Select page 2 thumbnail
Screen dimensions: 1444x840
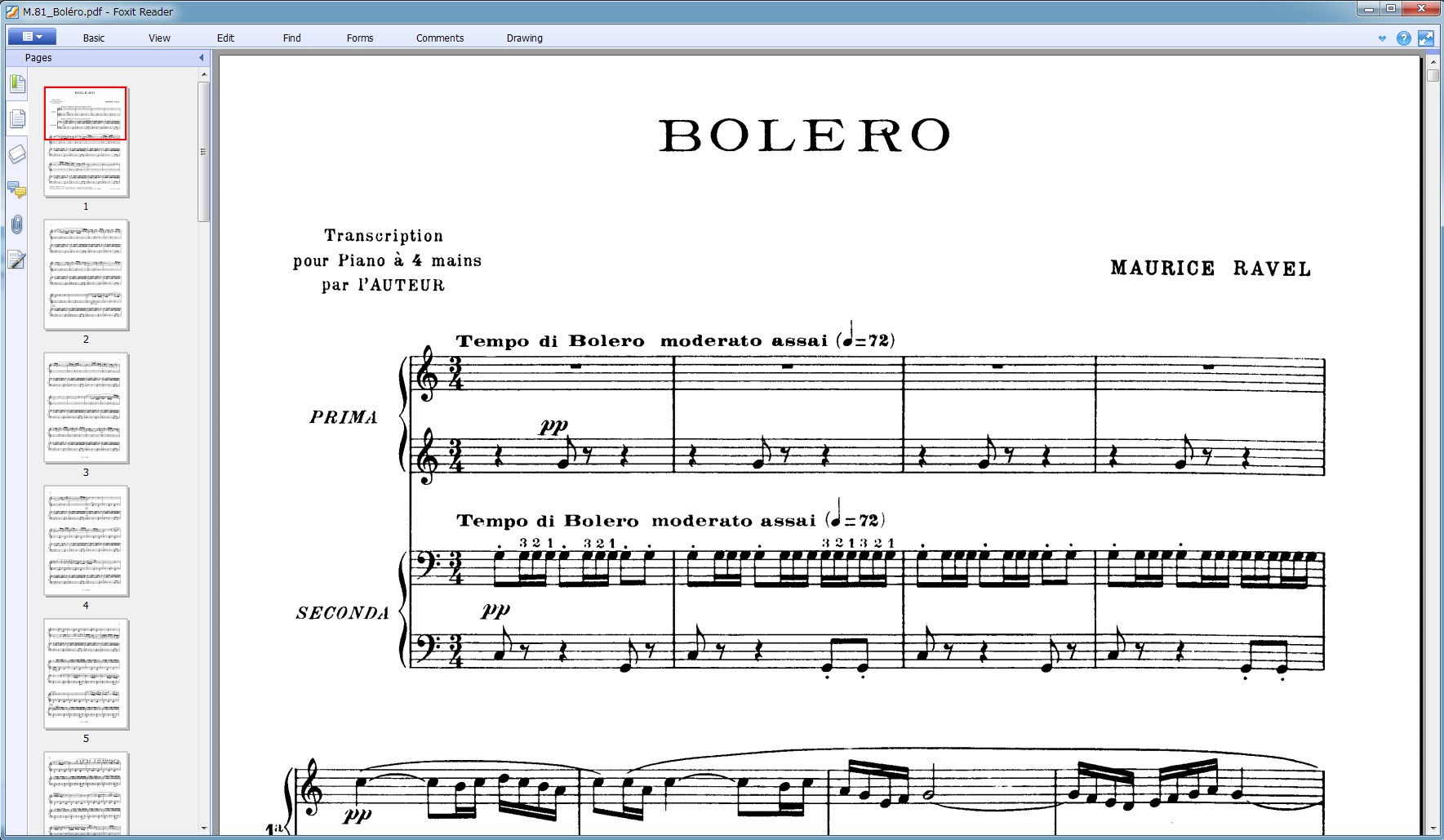(86, 274)
